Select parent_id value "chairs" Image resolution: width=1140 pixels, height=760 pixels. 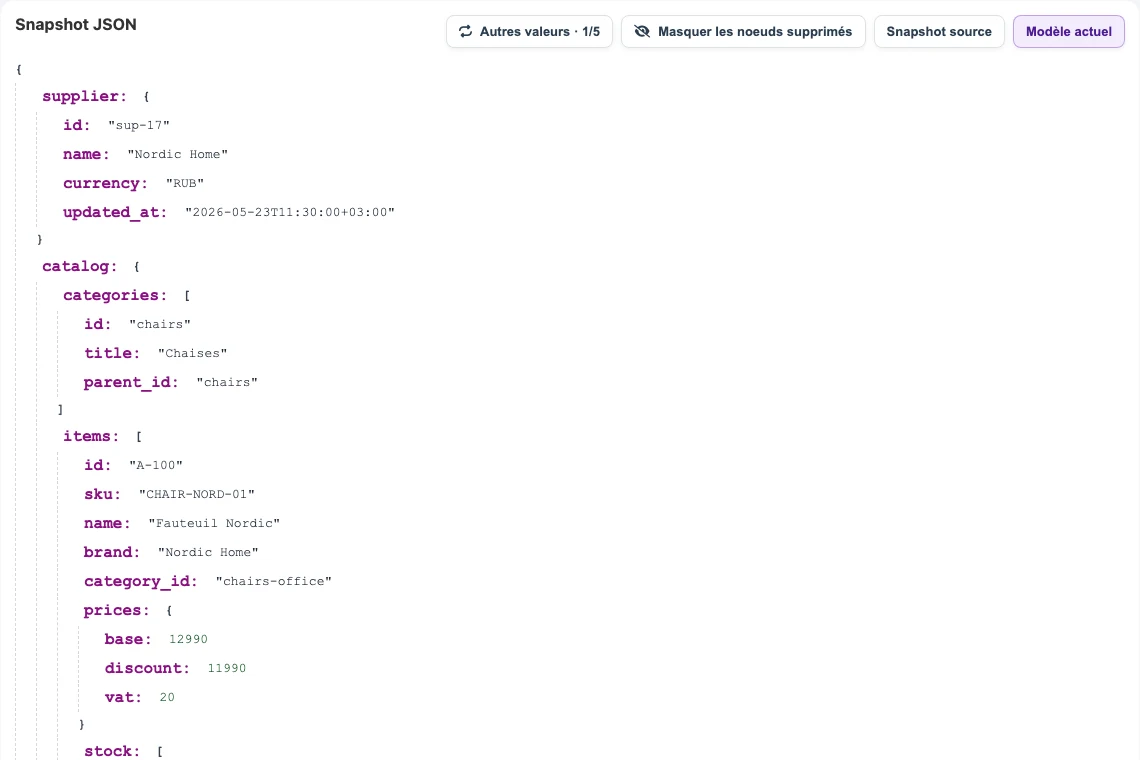click(x=227, y=383)
